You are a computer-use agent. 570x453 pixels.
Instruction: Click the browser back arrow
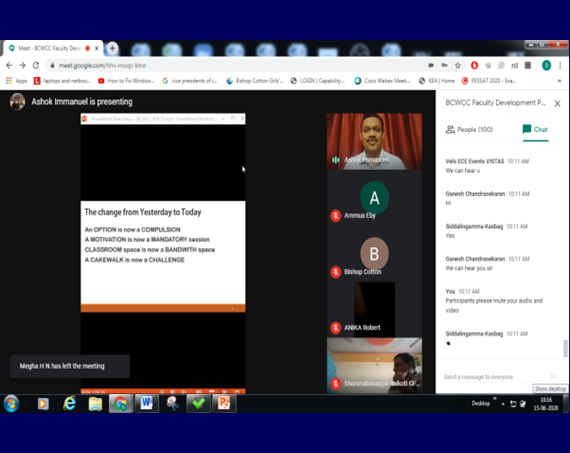pos(9,65)
